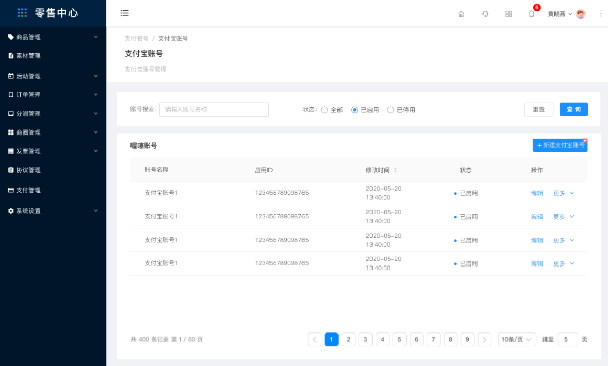This screenshot has height=366, width=608.
Task: Go to pagination page 7
Action: 433,339
